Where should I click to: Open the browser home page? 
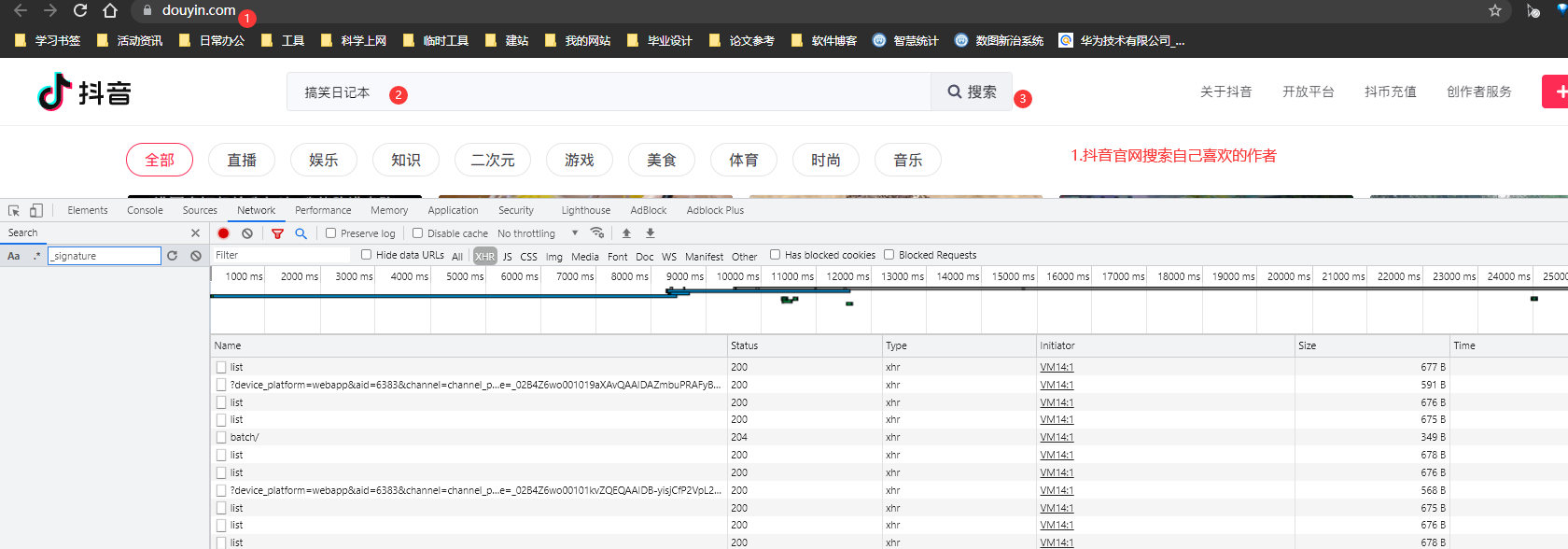(110, 10)
